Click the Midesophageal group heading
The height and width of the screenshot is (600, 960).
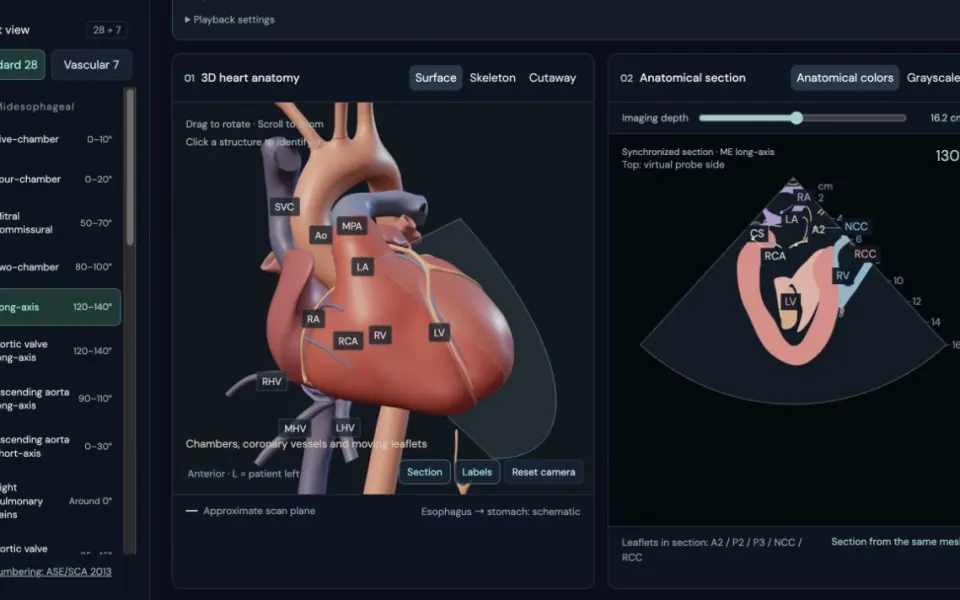(x=37, y=107)
